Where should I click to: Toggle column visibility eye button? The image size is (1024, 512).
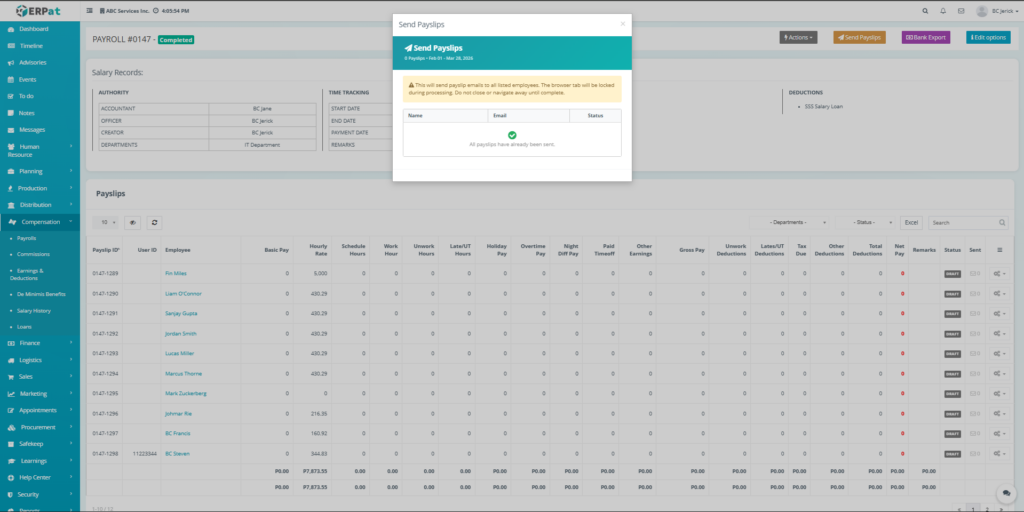point(133,222)
